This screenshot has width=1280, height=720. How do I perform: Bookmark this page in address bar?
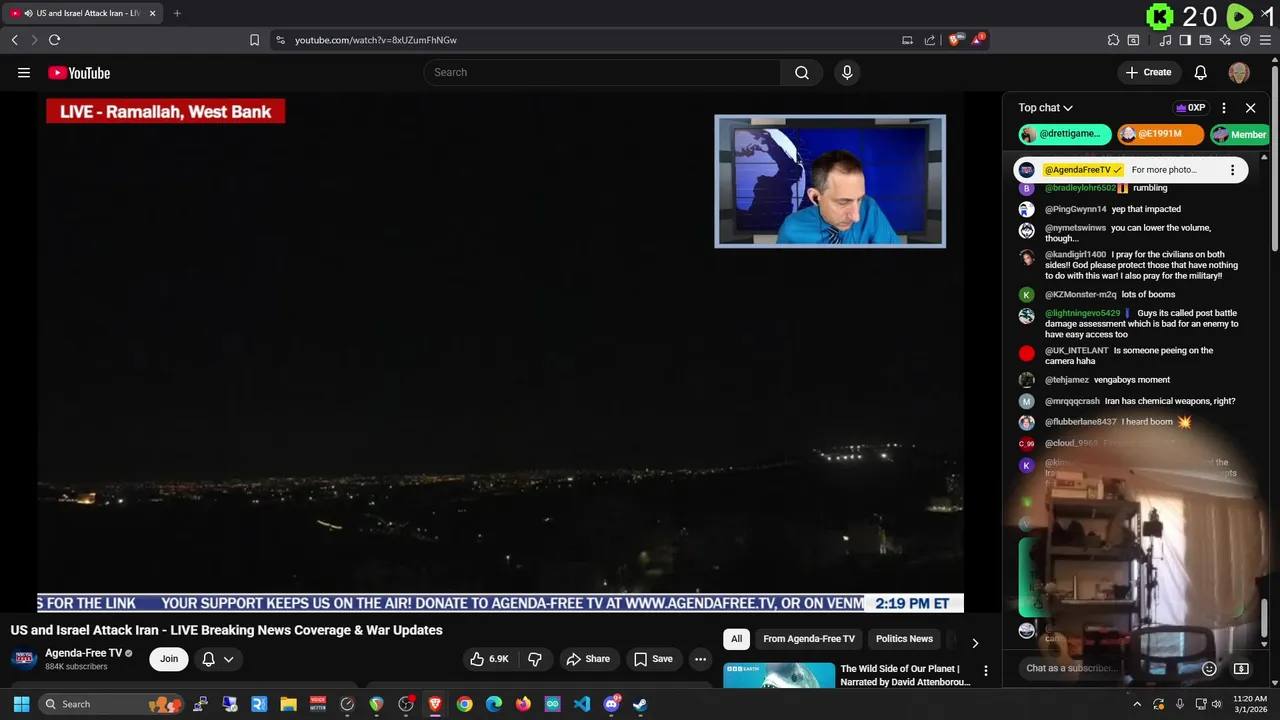click(254, 40)
